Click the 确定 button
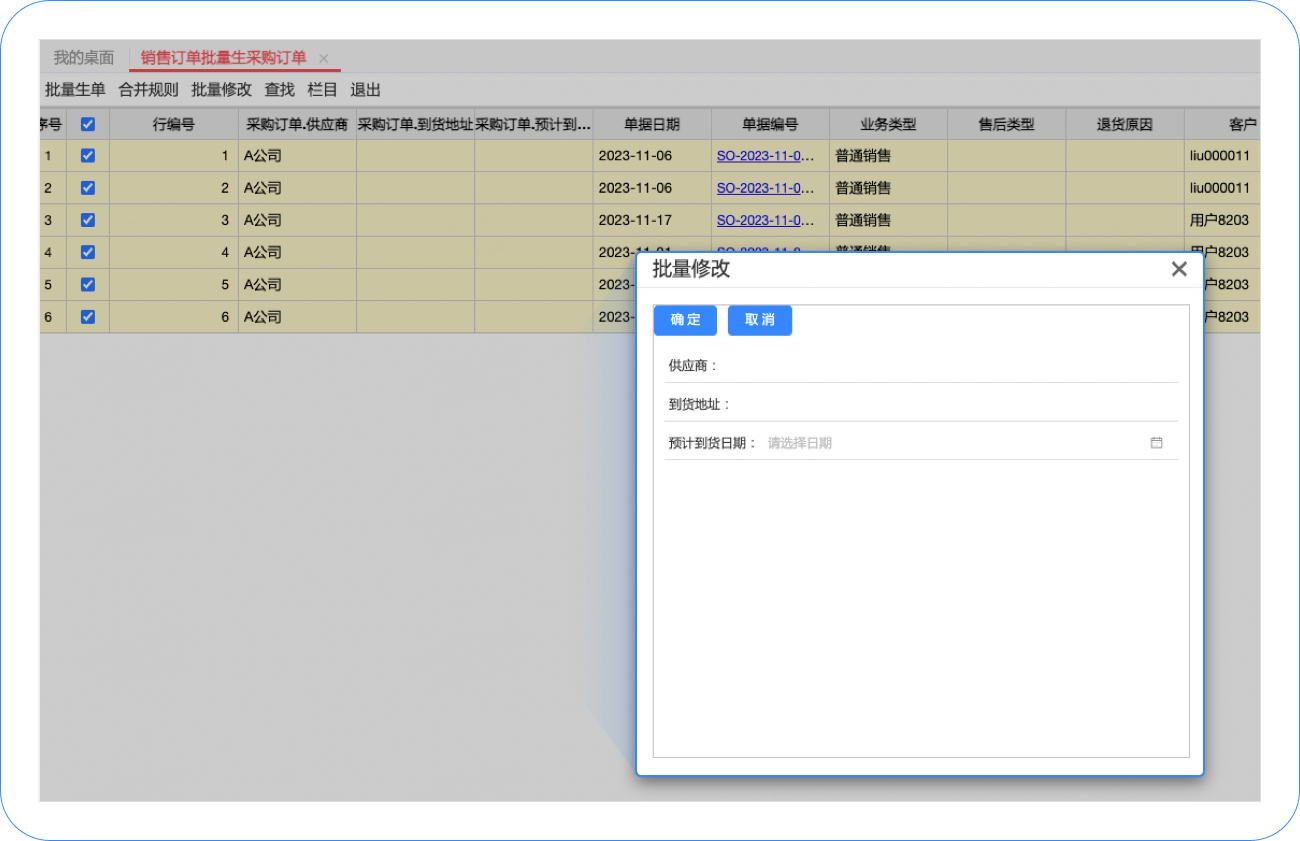 tap(685, 320)
